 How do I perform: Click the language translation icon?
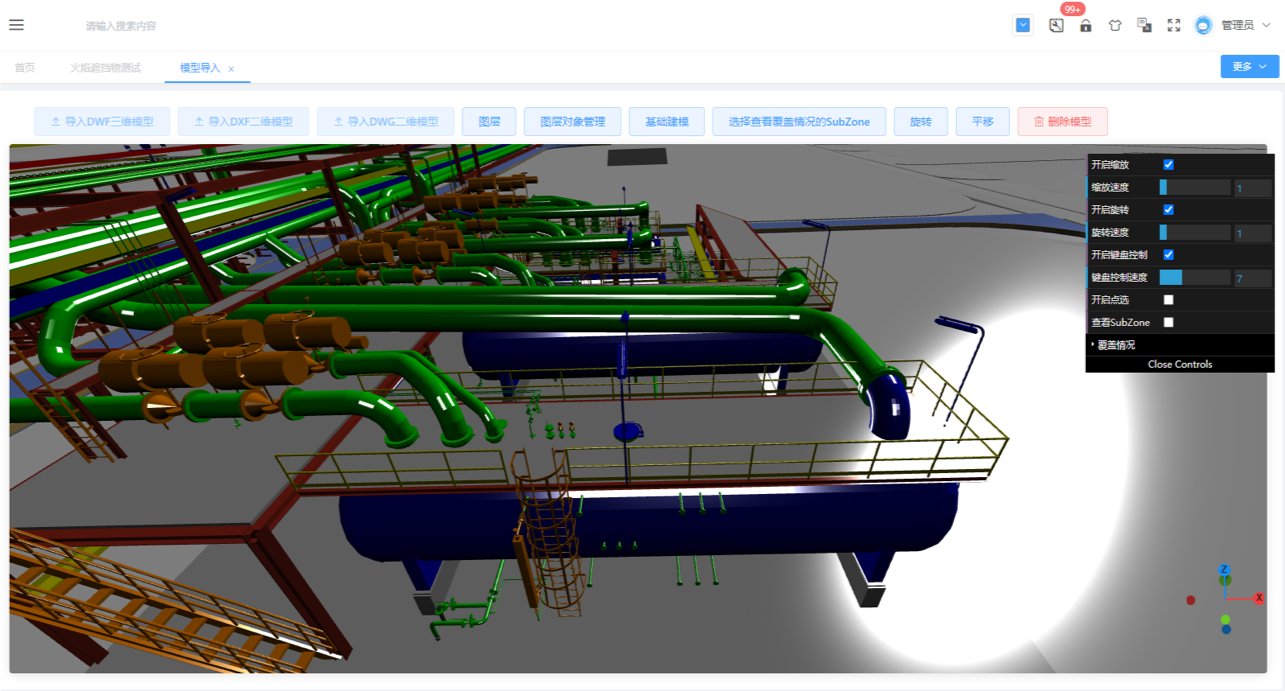1145,25
